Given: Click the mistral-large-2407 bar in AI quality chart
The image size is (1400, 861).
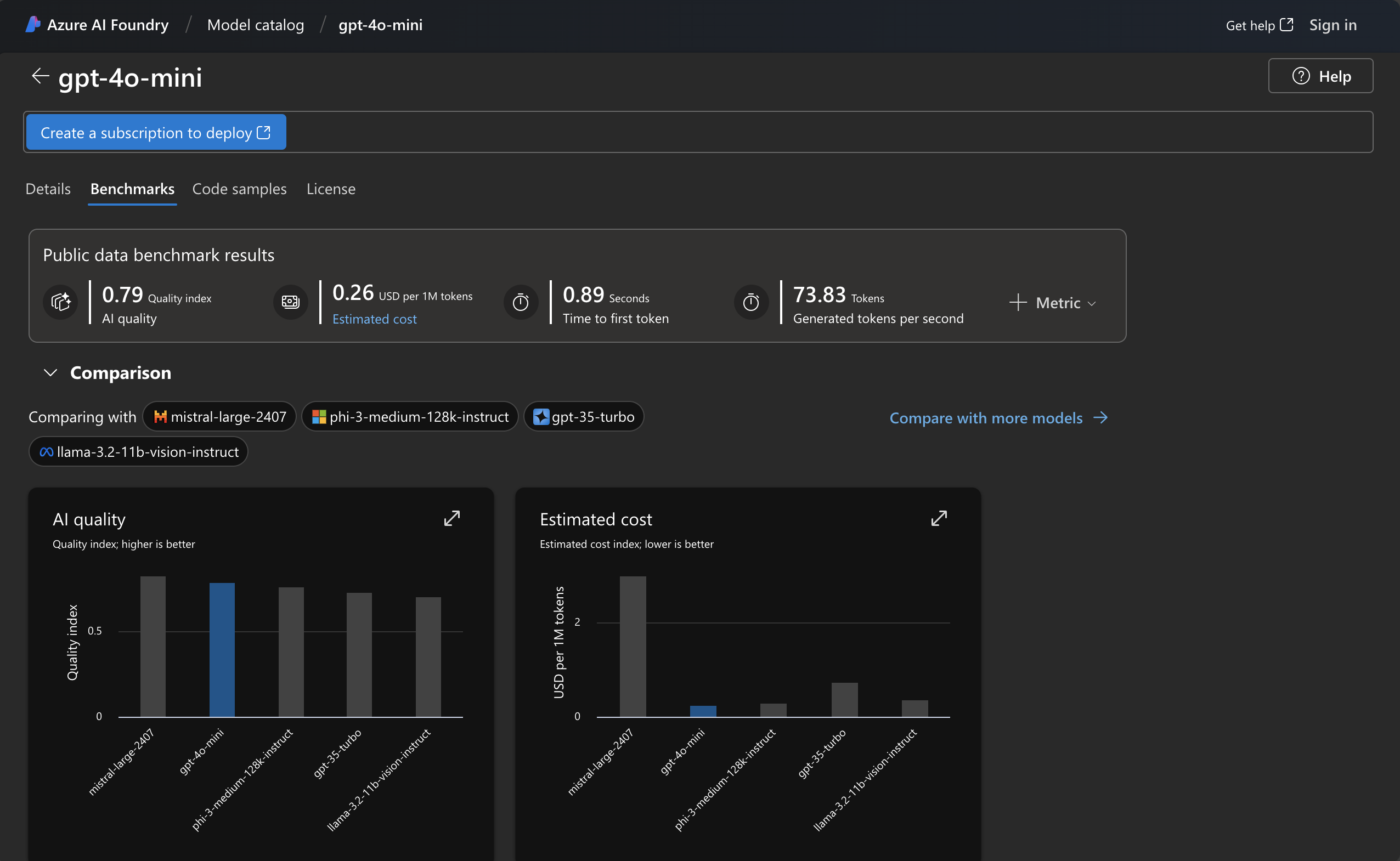Looking at the screenshot, I should pyautogui.click(x=153, y=647).
